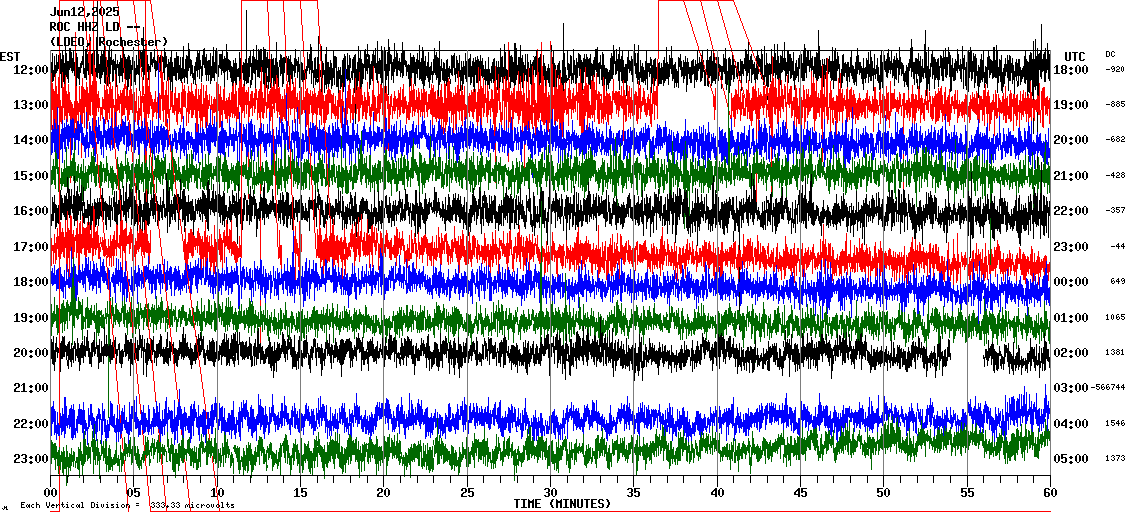
Task: Select the (LDEO: Rochester) station text
Action: 108,42
